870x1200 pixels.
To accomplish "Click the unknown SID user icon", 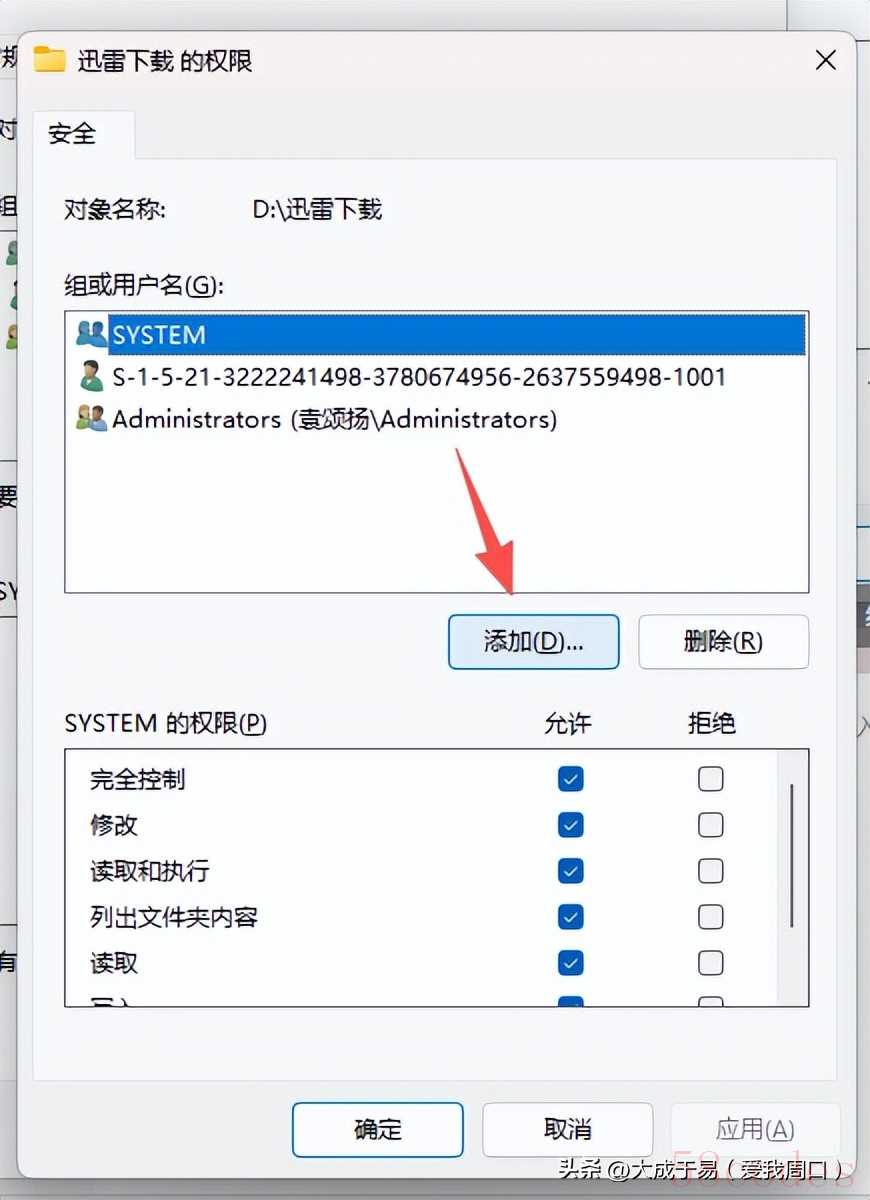I will point(91,377).
